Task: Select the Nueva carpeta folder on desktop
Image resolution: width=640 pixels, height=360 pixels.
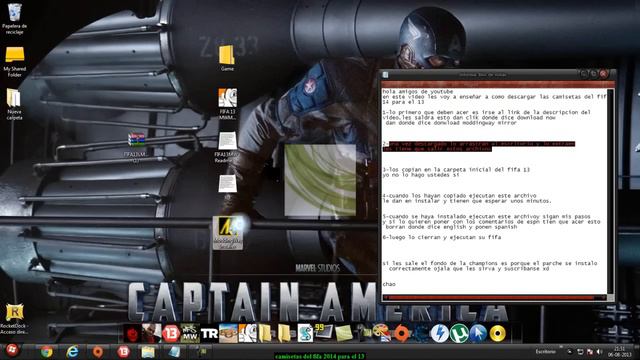Action: click(x=14, y=104)
